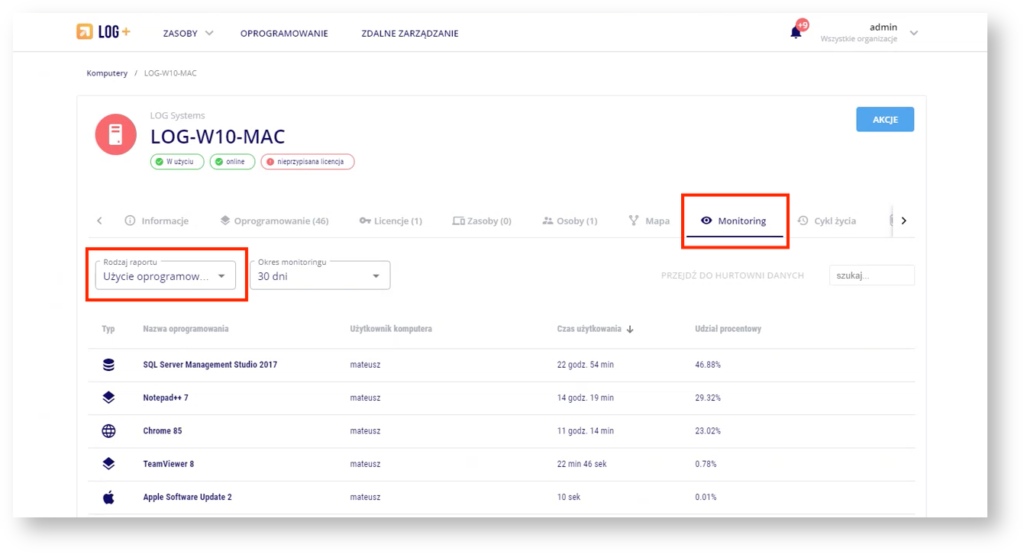Open the Notepad++ 7 entry
Viewport: 1024px width, 554px height.
click(x=165, y=398)
